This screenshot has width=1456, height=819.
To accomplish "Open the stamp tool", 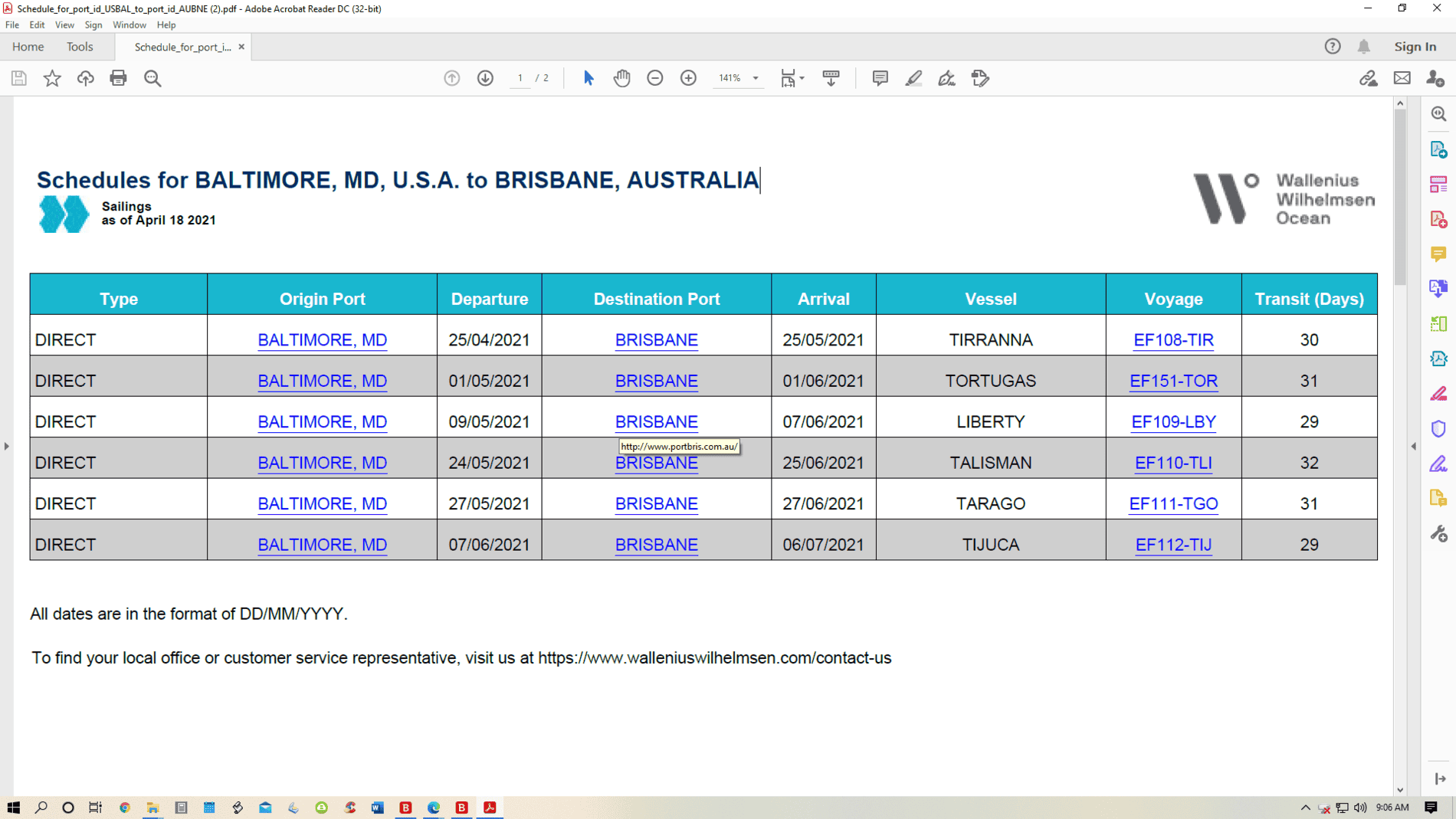I will point(980,78).
